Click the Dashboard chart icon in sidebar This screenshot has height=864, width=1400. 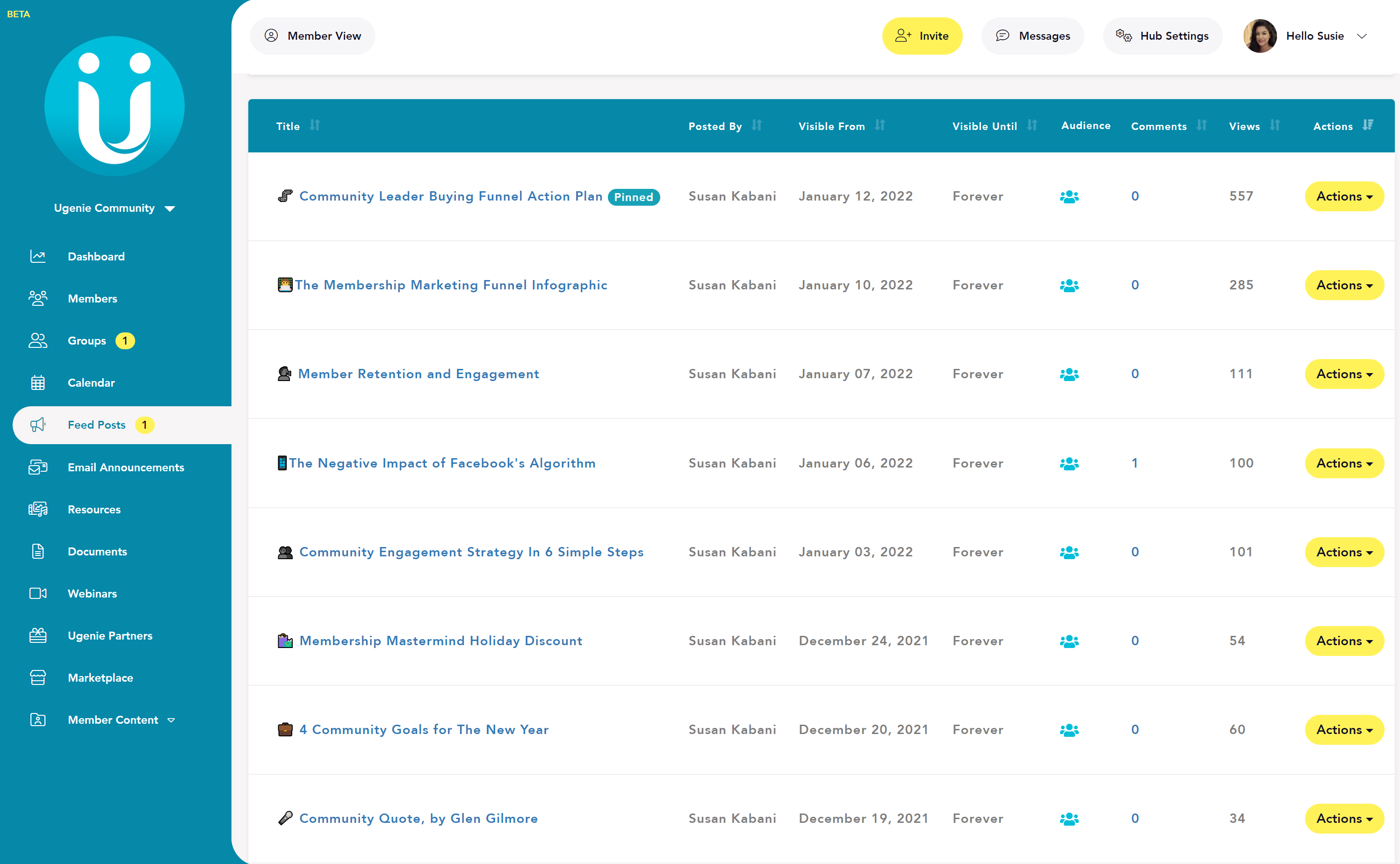pyautogui.click(x=38, y=257)
